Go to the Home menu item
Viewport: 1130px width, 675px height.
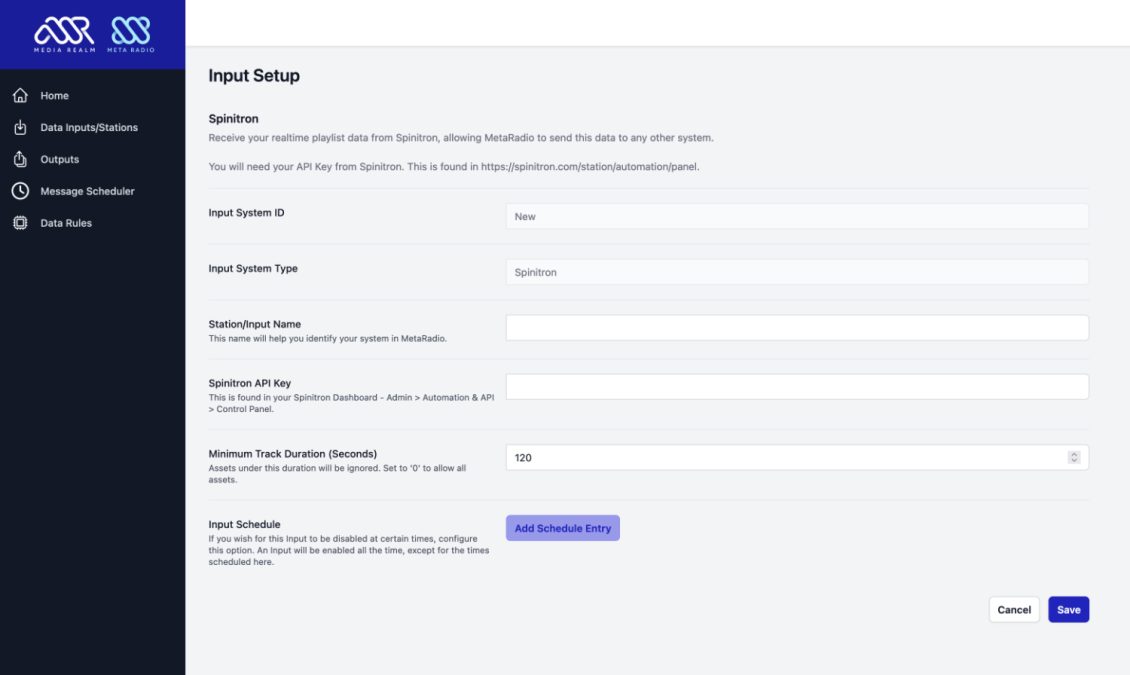(x=55, y=96)
